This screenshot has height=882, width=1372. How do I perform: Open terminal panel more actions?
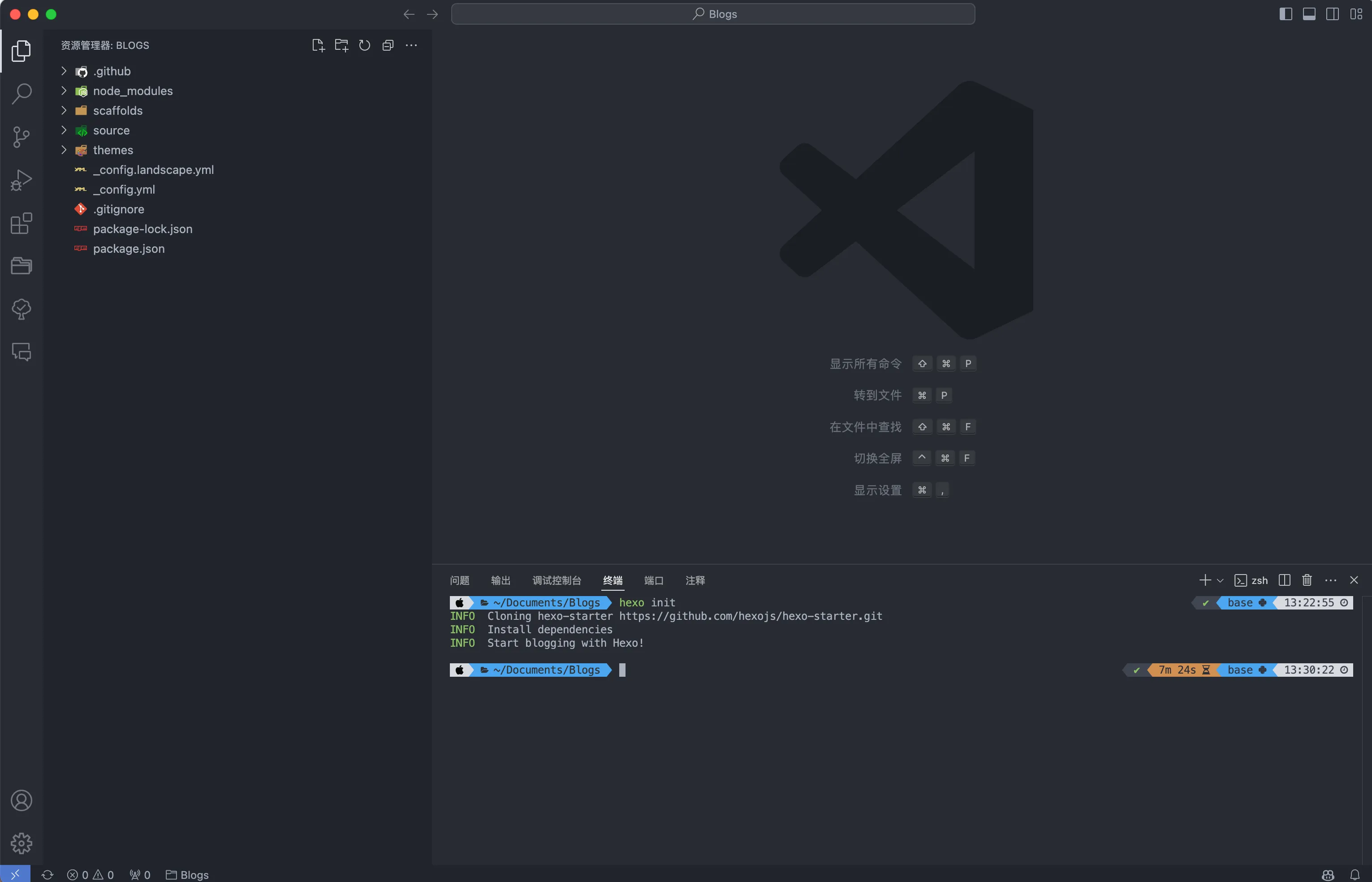[1331, 580]
